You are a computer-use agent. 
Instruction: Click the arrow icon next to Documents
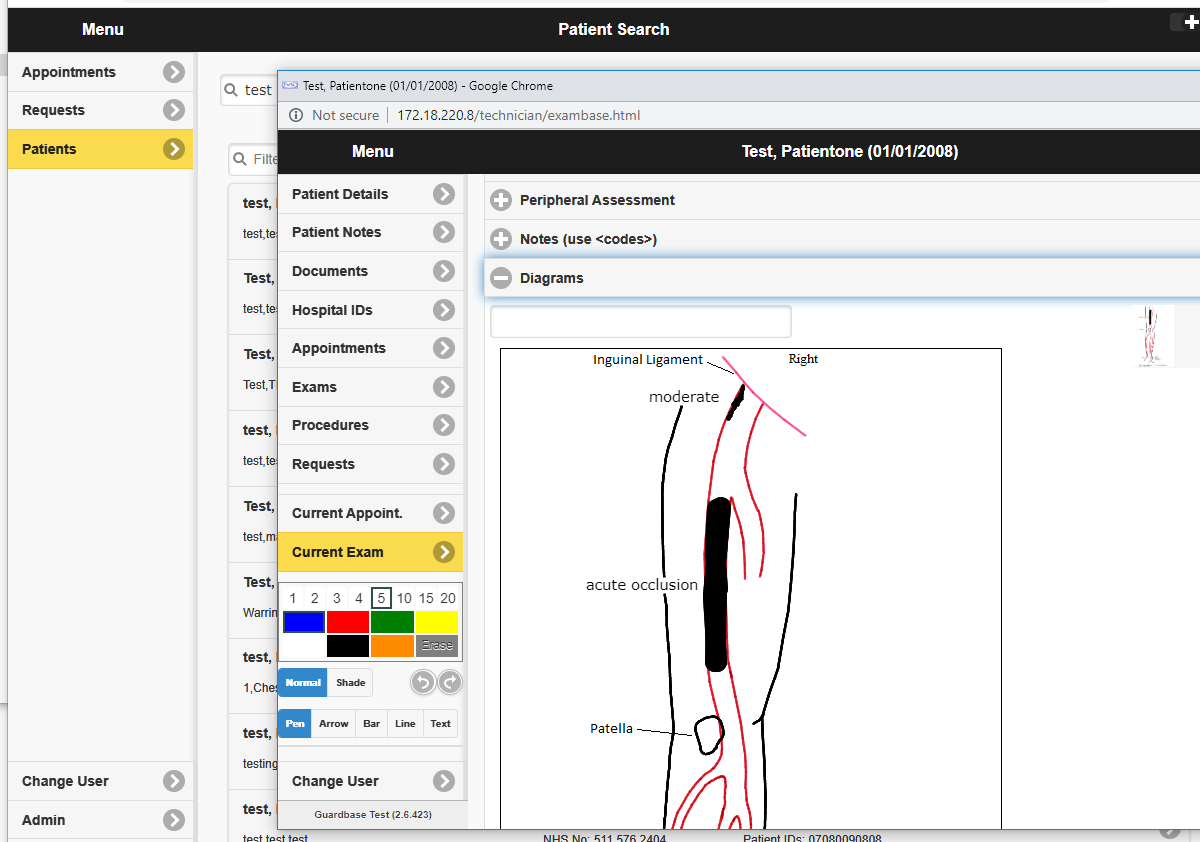pyautogui.click(x=444, y=271)
